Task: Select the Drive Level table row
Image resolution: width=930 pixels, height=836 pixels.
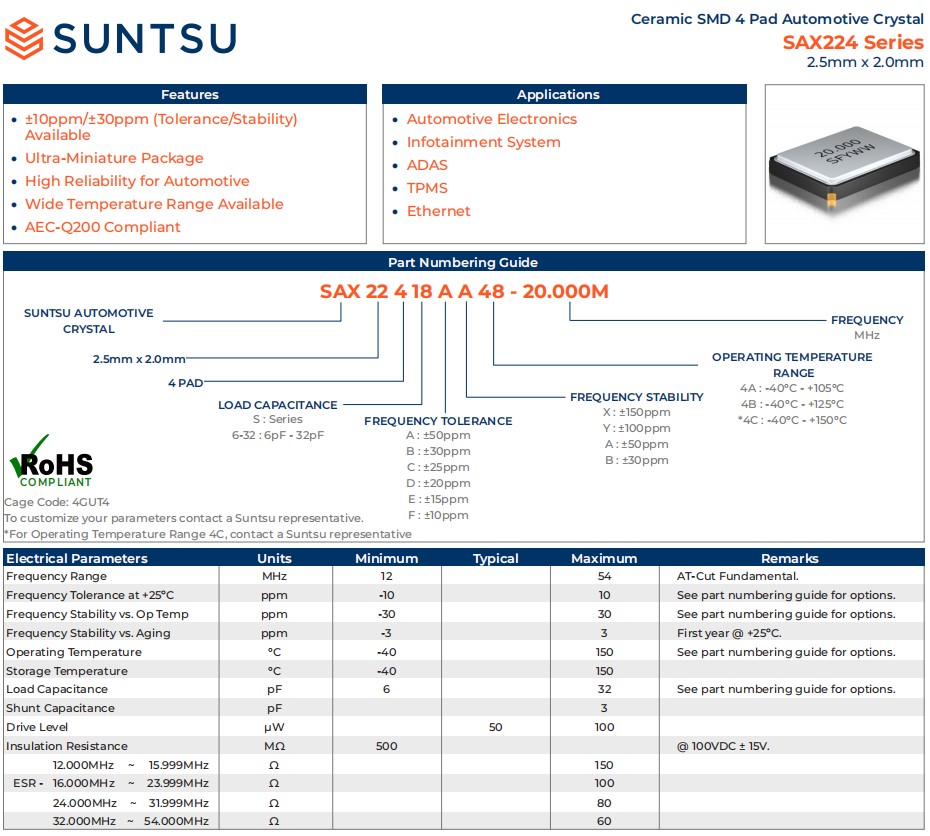Action: tap(464, 727)
